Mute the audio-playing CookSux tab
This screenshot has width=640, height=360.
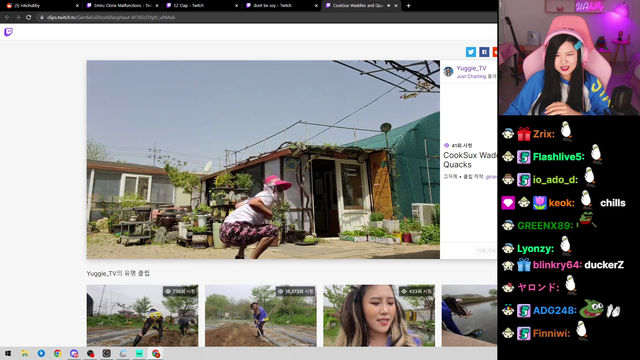(x=389, y=6)
